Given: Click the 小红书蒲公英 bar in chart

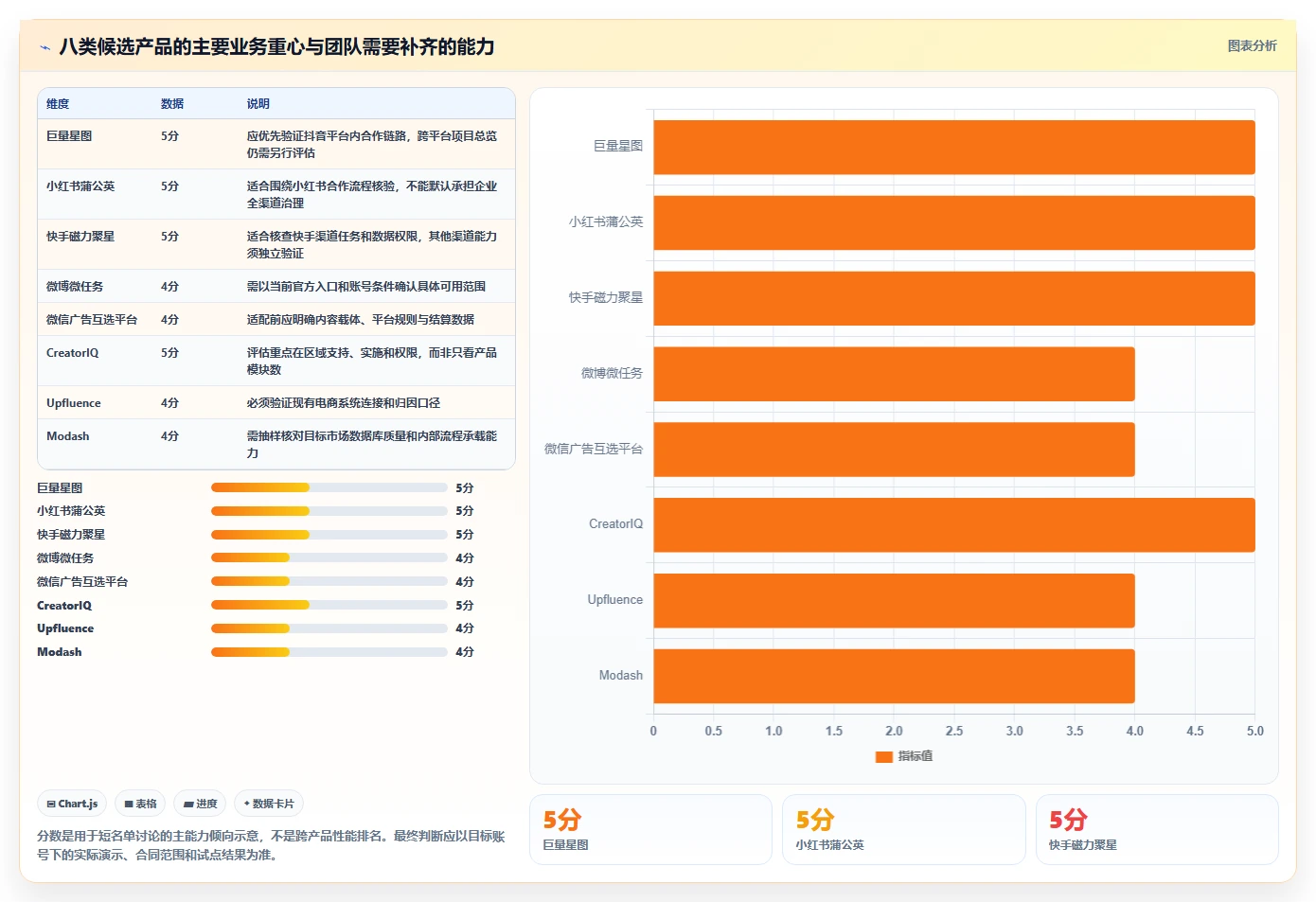Looking at the screenshot, I should click(x=954, y=223).
